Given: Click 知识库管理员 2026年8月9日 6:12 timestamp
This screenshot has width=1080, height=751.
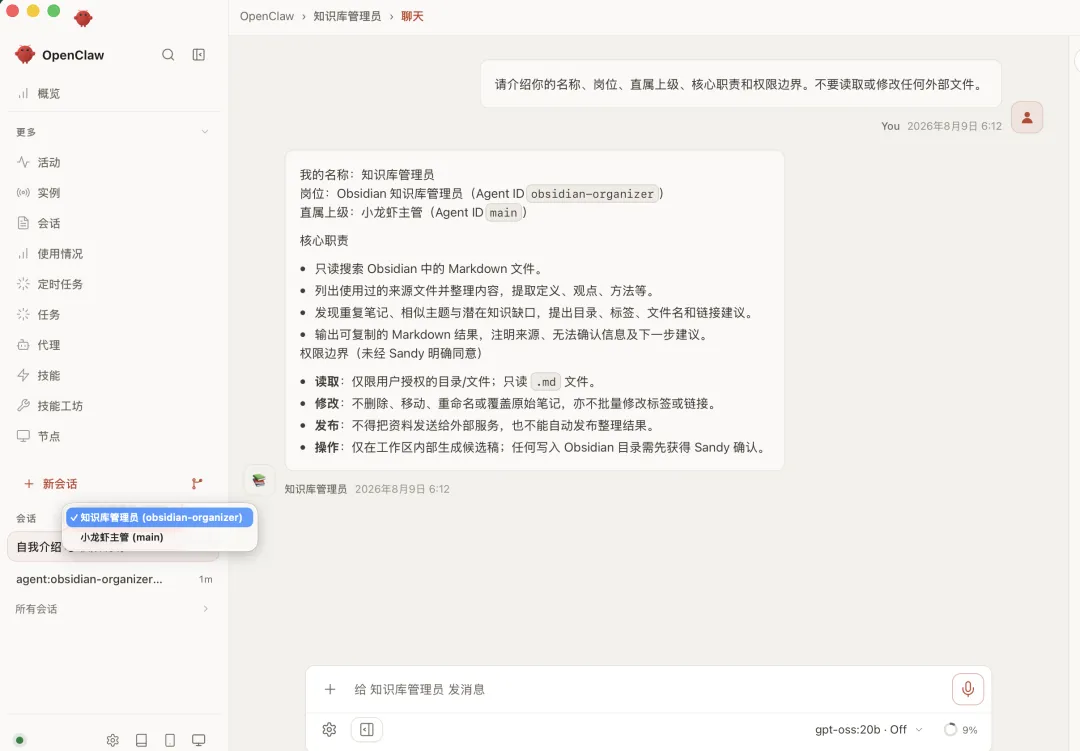Looking at the screenshot, I should [x=367, y=489].
